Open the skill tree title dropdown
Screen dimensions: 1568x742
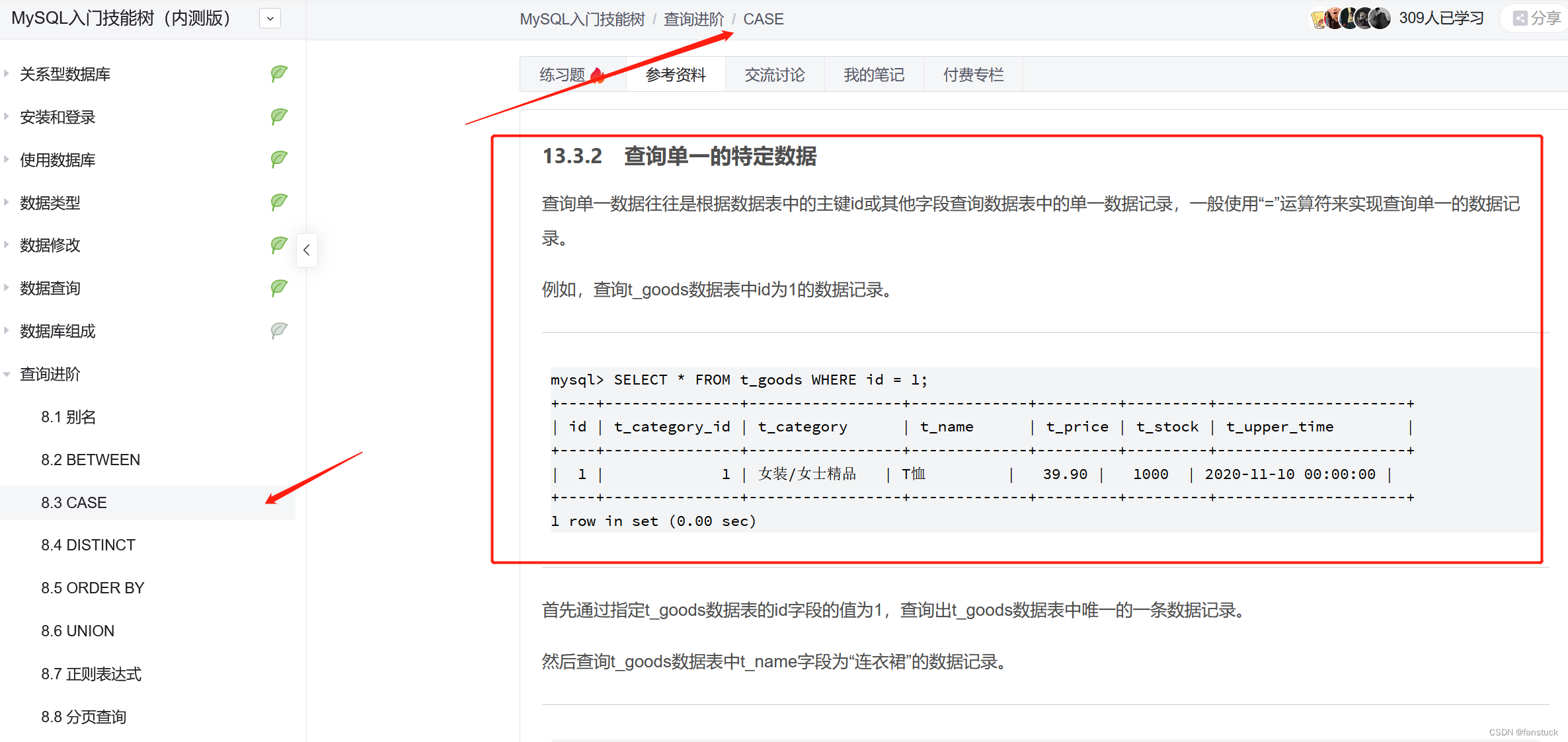(x=270, y=19)
